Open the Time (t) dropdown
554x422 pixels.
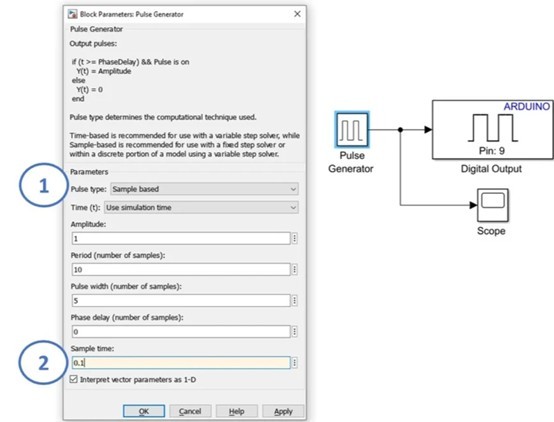[201, 207]
